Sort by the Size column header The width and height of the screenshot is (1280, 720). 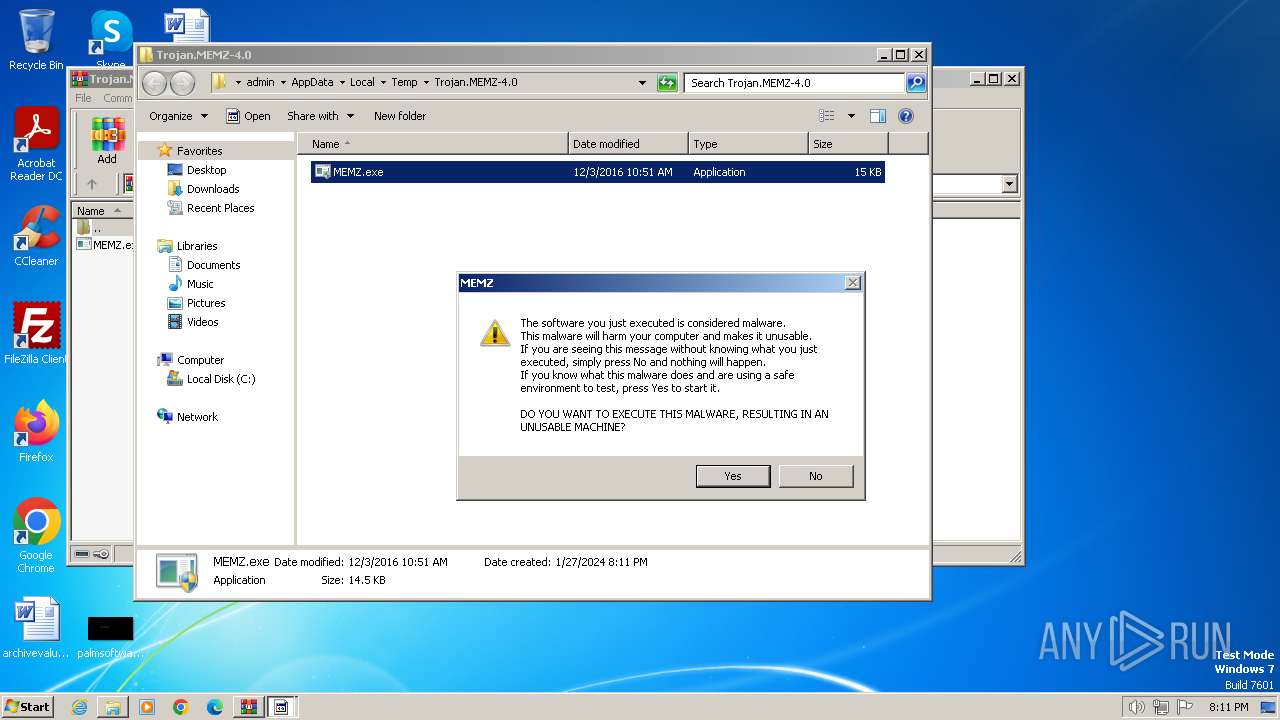pos(848,144)
